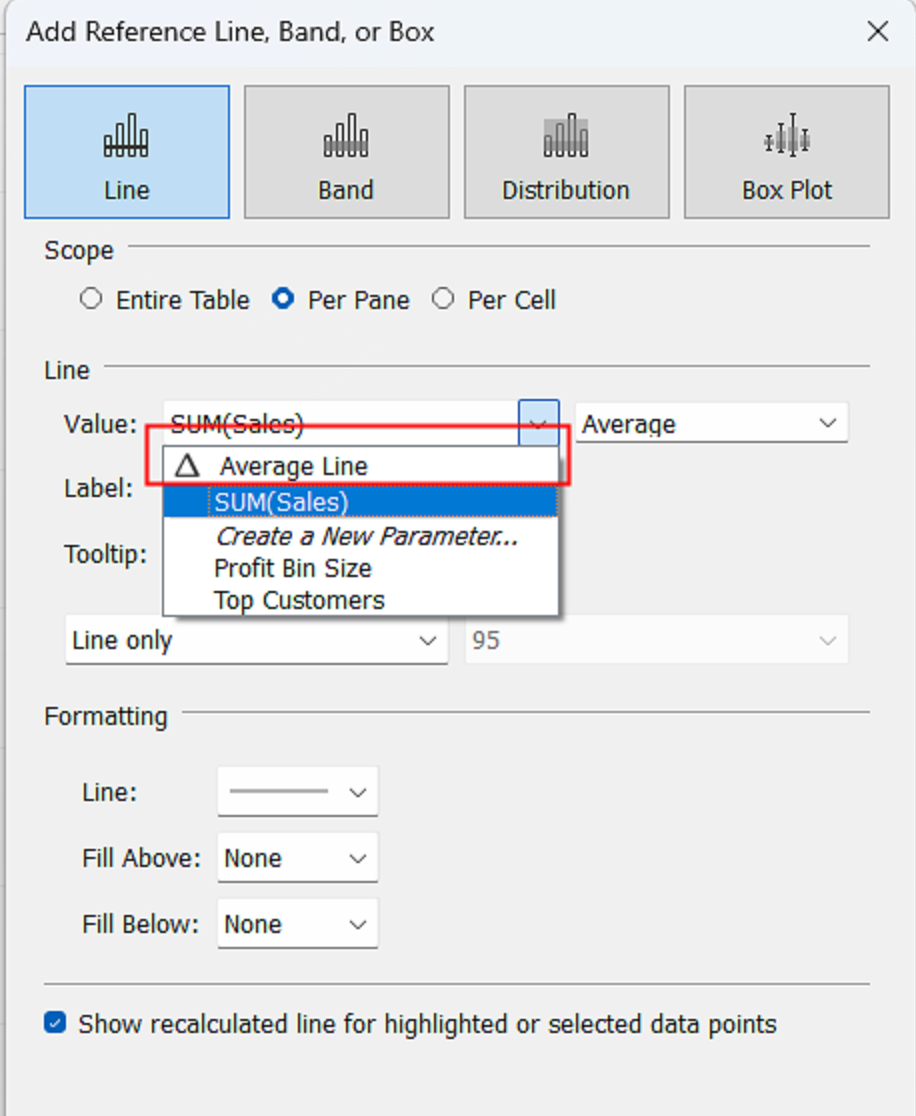Select the Per Cell scope radio button
Viewport: 916px width, 1116px height.
coord(443,299)
